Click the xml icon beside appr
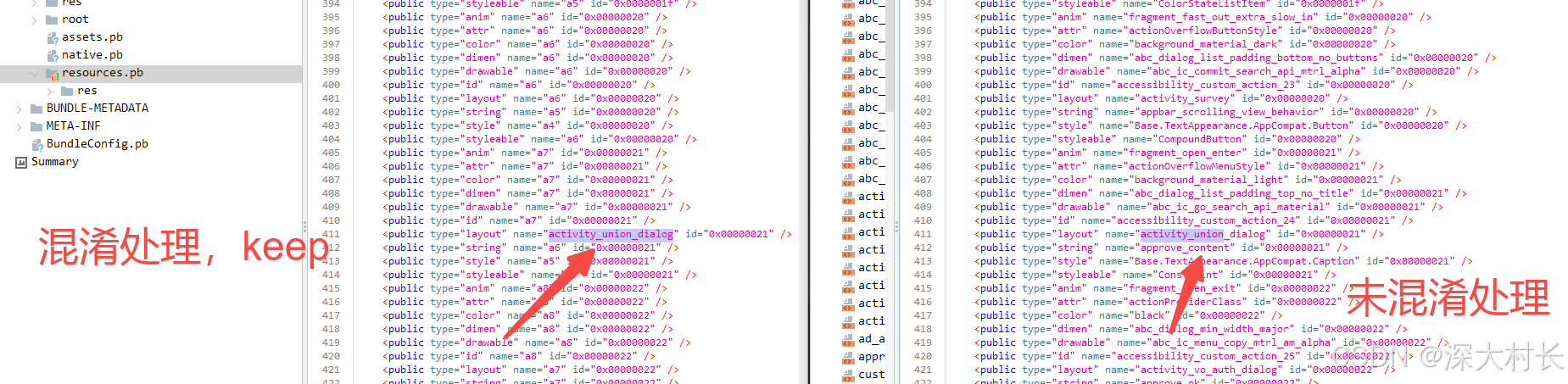Image resolution: width=1568 pixels, height=384 pixels. tap(848, 357)
